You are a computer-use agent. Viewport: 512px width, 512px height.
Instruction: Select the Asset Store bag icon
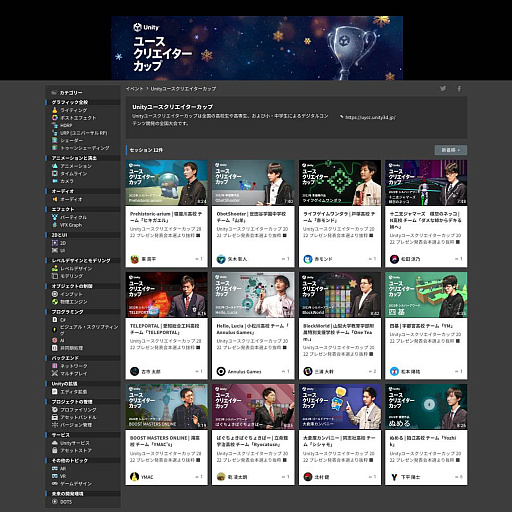(x=55, y=450)
